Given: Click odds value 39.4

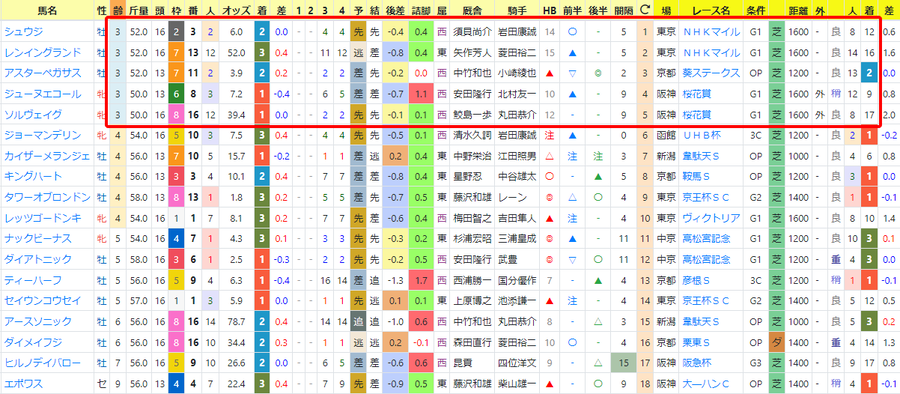Looking at the screenshot, I should pos(236,115).
